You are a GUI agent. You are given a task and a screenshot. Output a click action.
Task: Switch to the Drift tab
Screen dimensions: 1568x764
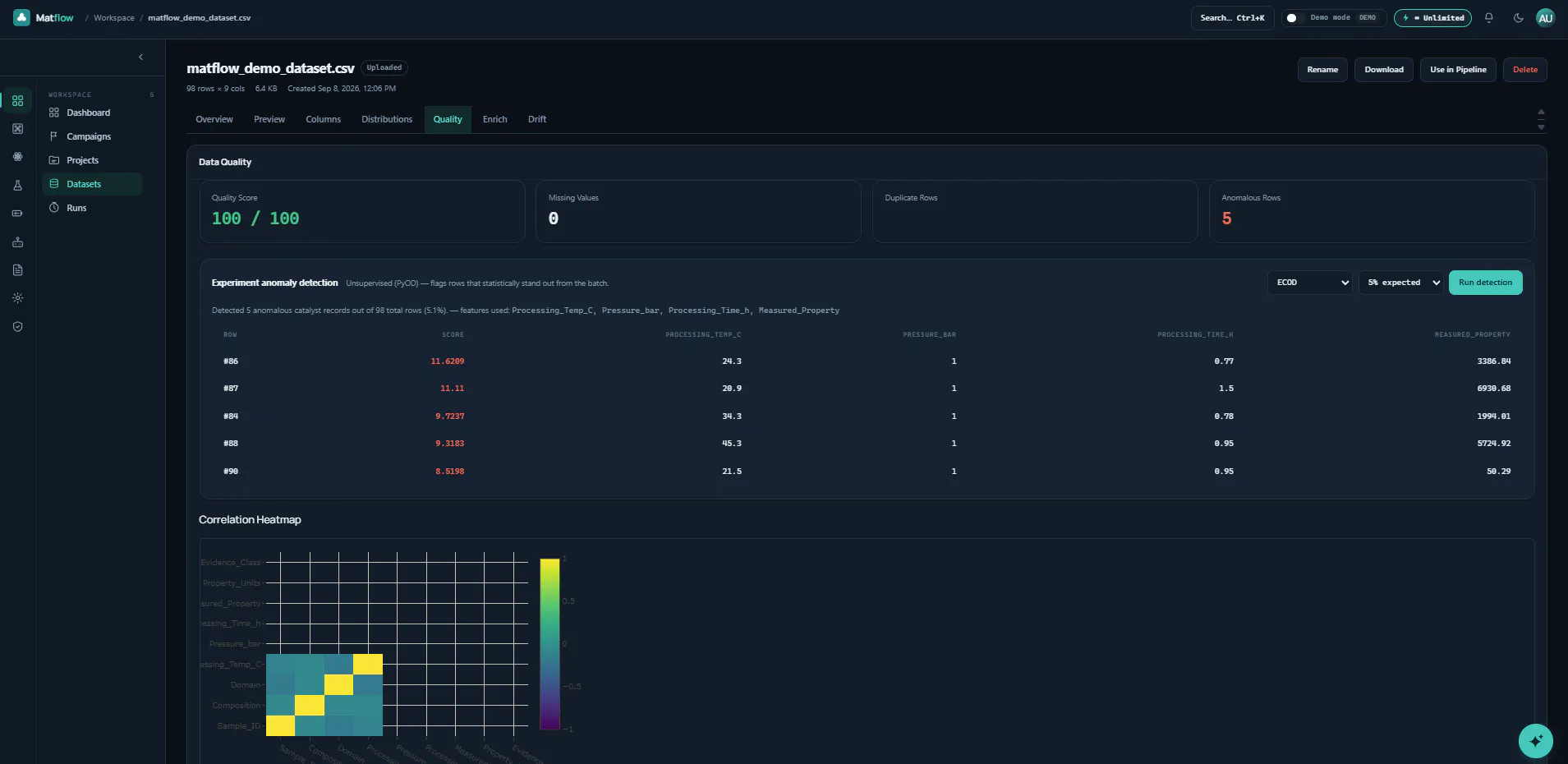(x=537, y=120)
